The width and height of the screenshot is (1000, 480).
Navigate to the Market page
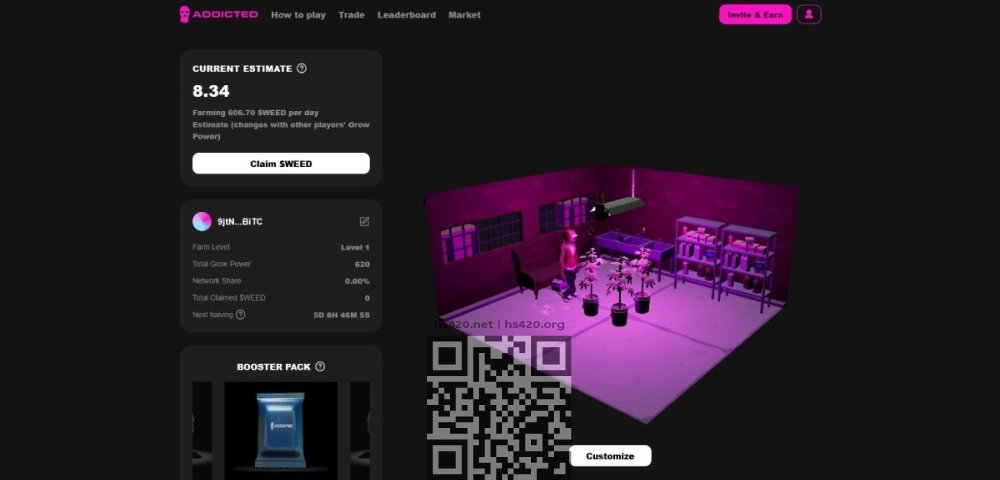pos(464,15)
